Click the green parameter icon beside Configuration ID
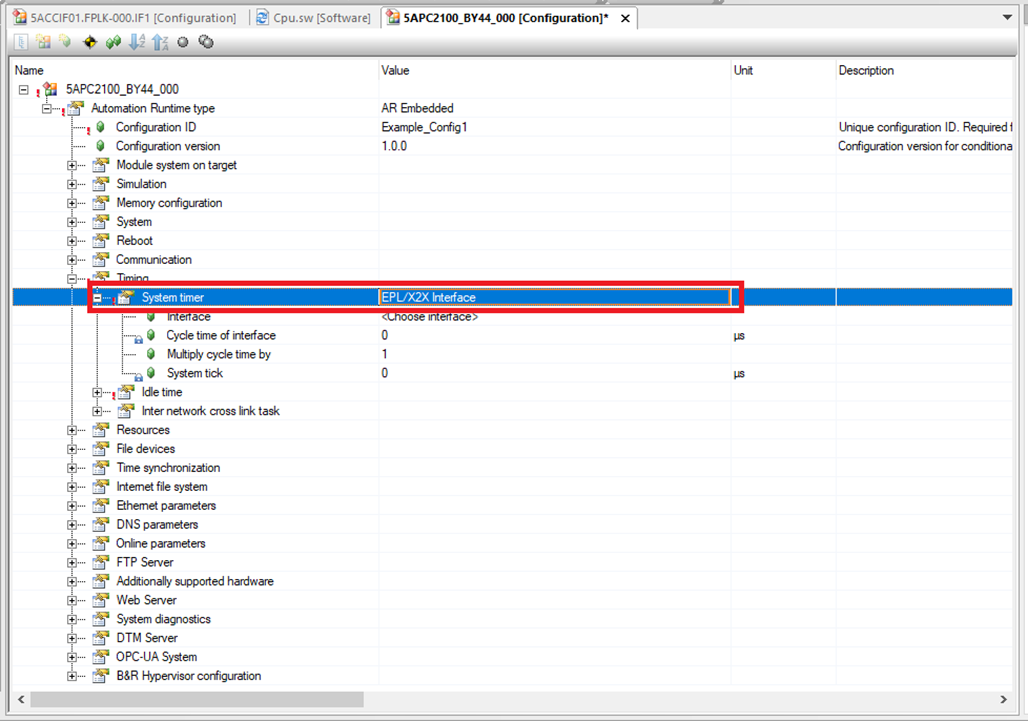Viewport: 1028px width, 721px height. tap(100, 127)
